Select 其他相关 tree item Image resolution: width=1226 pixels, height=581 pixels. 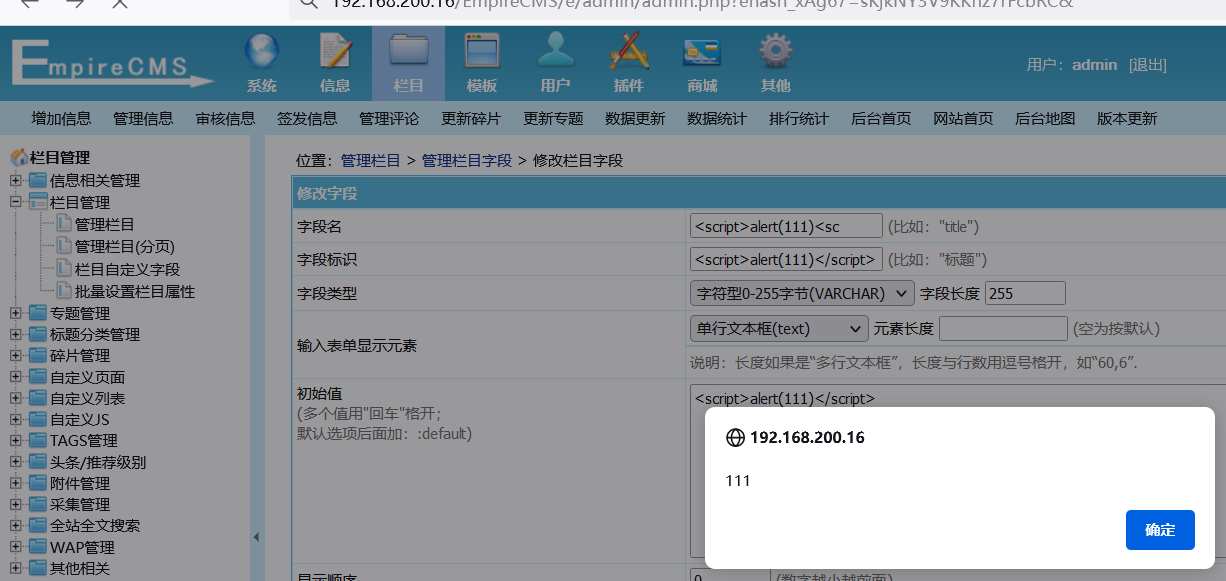coord(80,569)
